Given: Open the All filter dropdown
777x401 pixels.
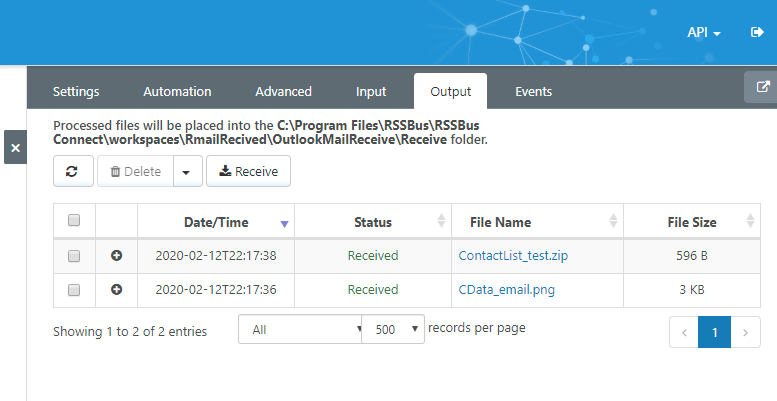Looking at the screenshot, I should click(300, 329).
